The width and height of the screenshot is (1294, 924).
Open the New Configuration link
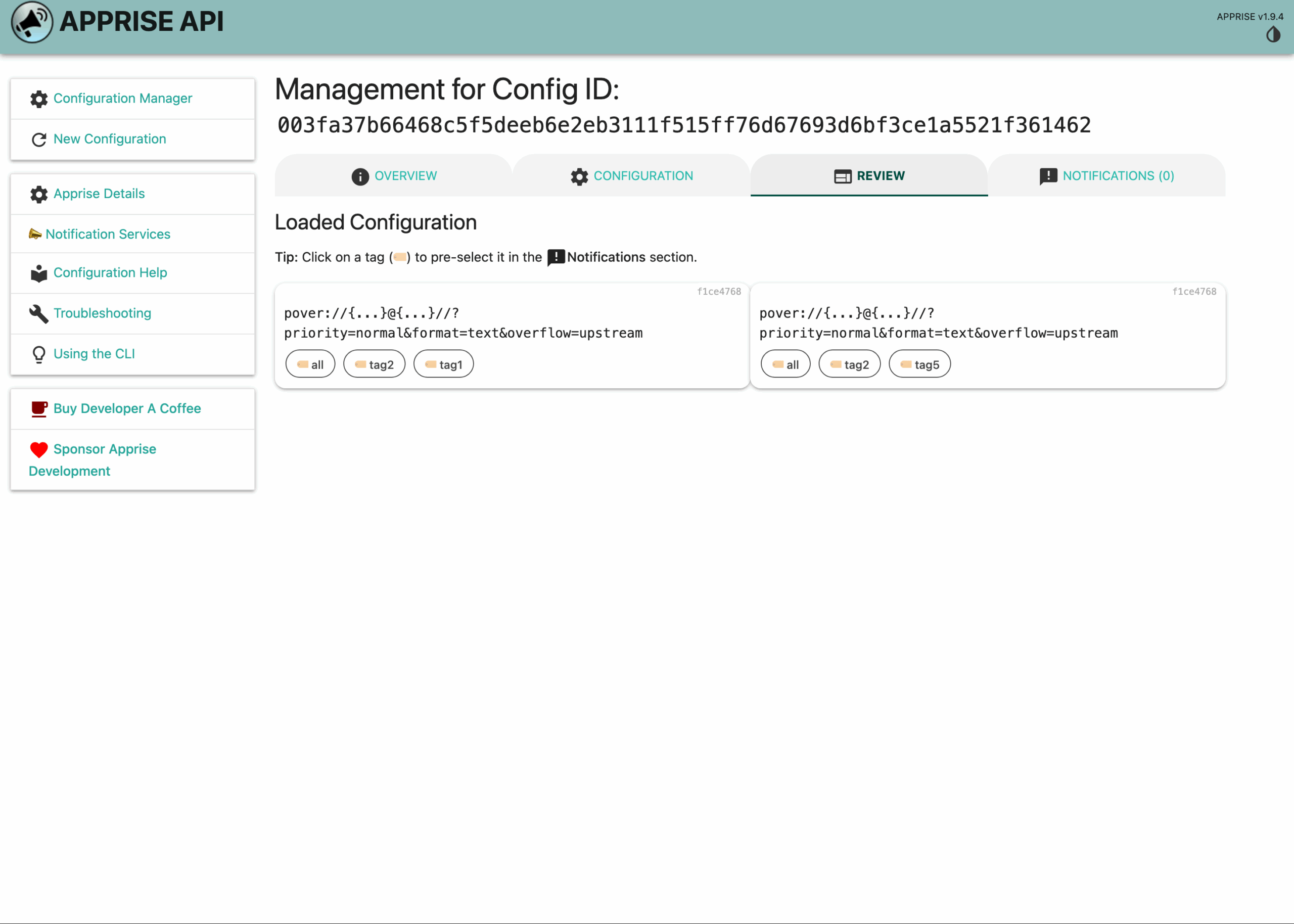tap(110, 139)
